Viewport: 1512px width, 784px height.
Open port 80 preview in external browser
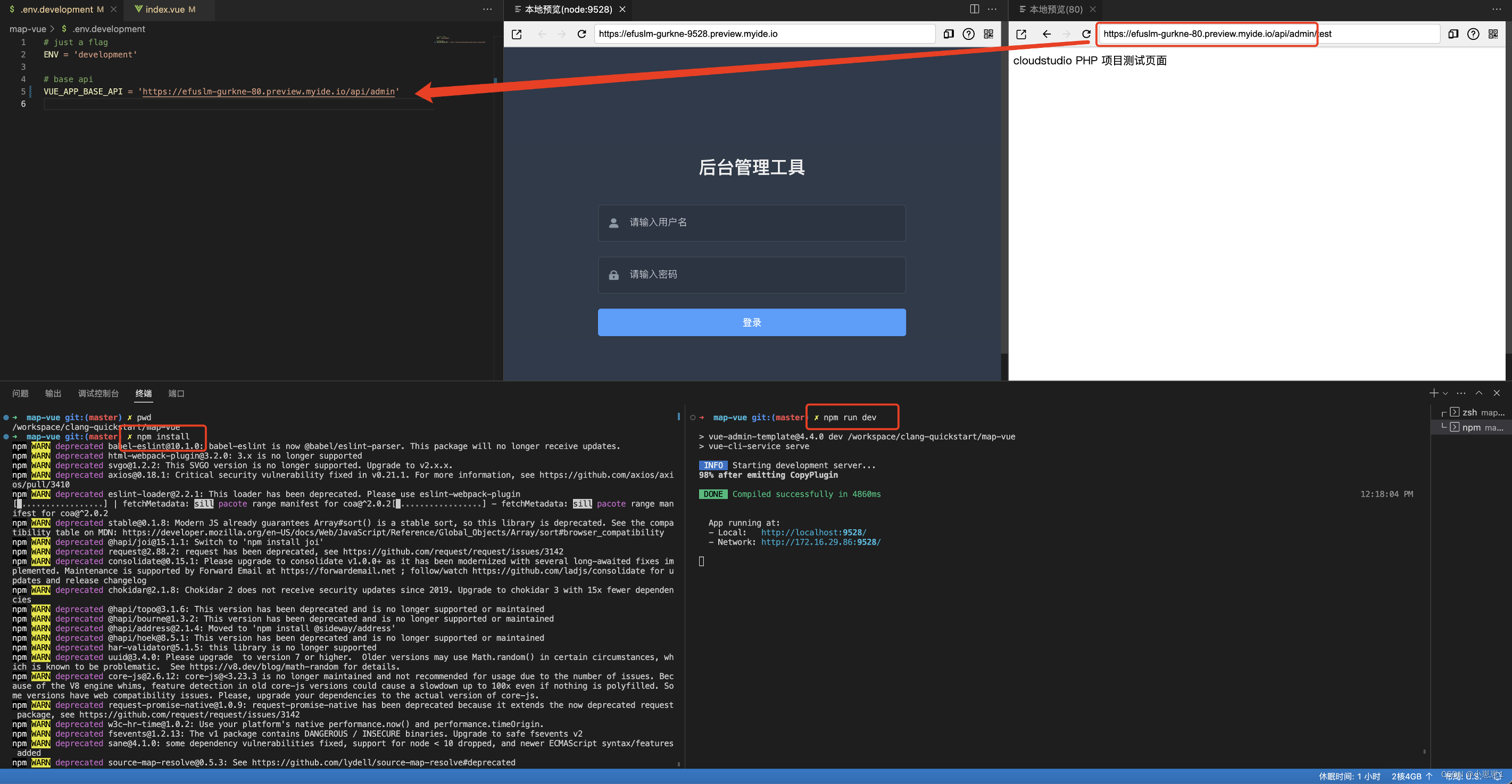coord(1021,34)
